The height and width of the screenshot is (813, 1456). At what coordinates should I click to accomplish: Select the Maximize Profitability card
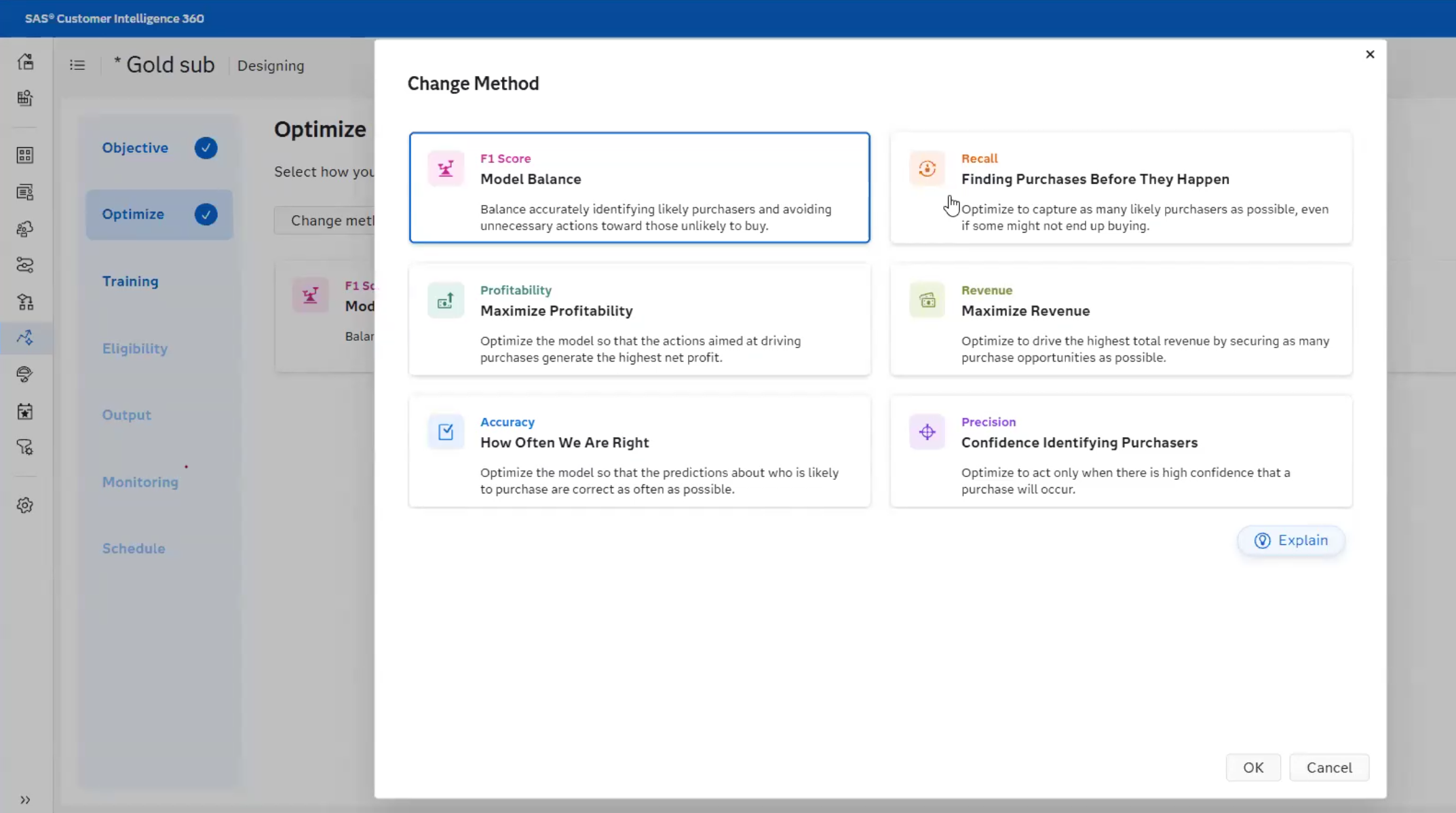[x=639, y=319]
